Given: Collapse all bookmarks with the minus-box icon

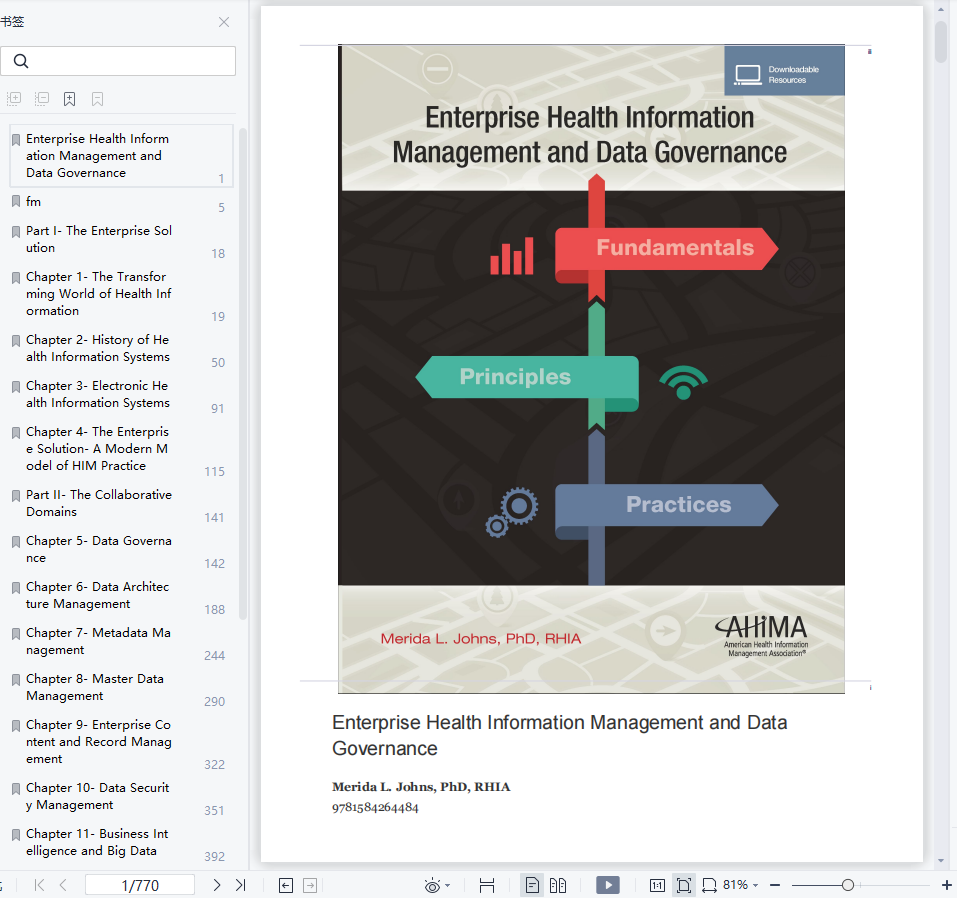Looking at the screenshot, I should (42, 98).
